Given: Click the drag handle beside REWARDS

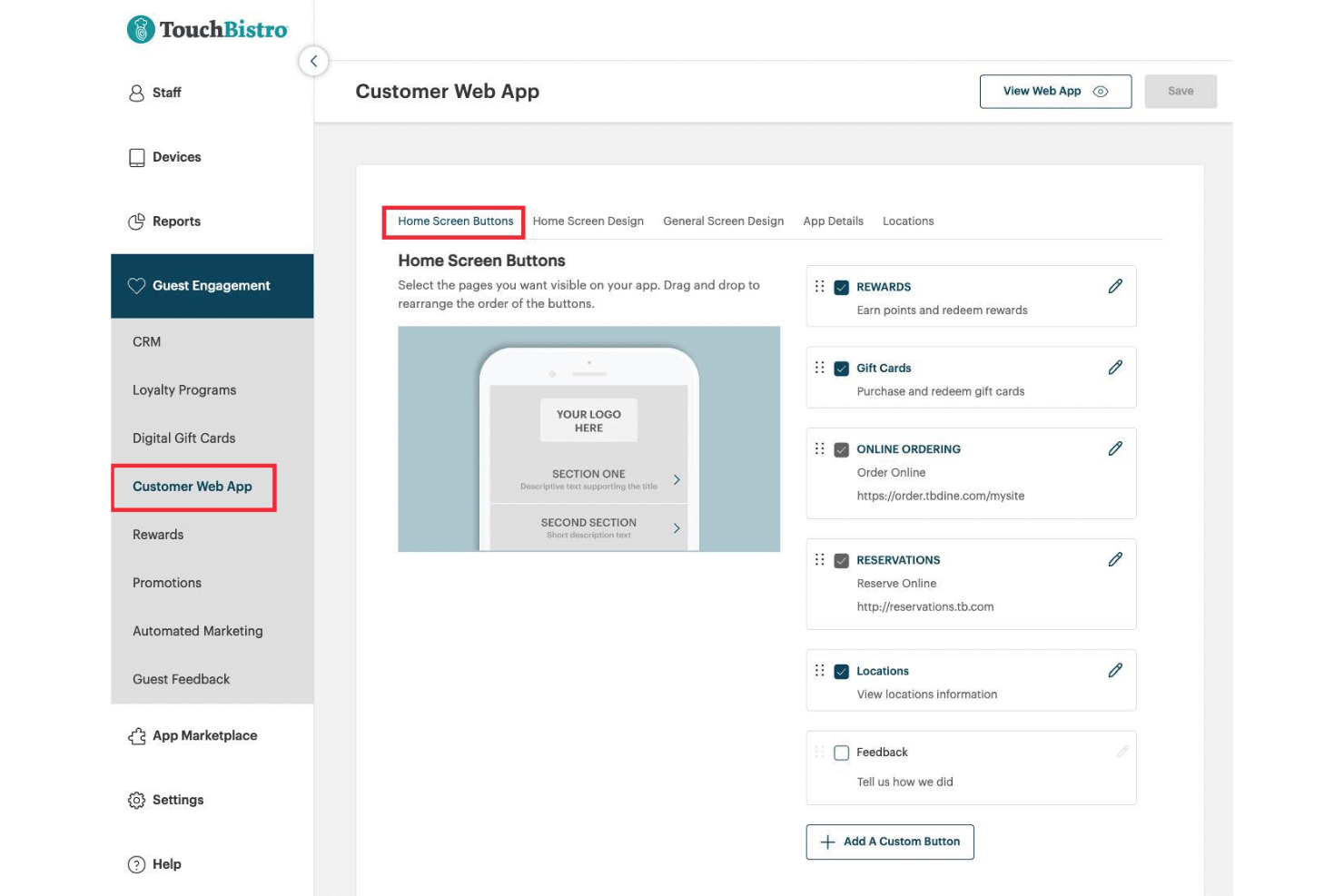Looking at the screenshot, I should tap(820, 286).
